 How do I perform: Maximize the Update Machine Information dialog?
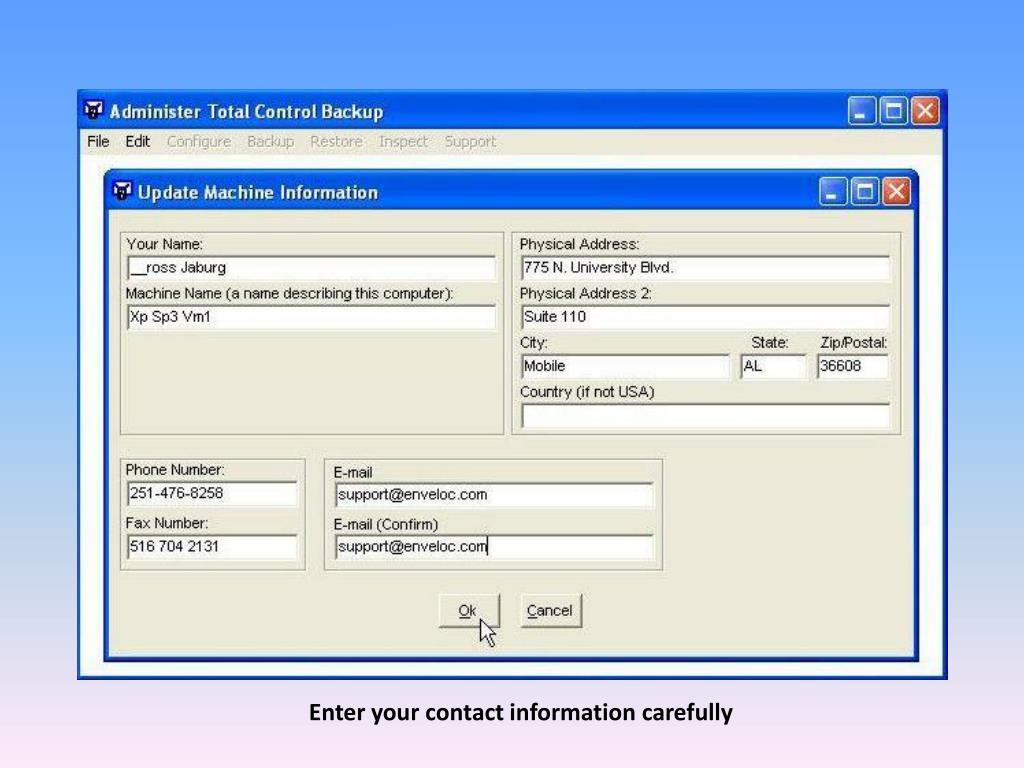pyautogui.click(x=865, y=192)
